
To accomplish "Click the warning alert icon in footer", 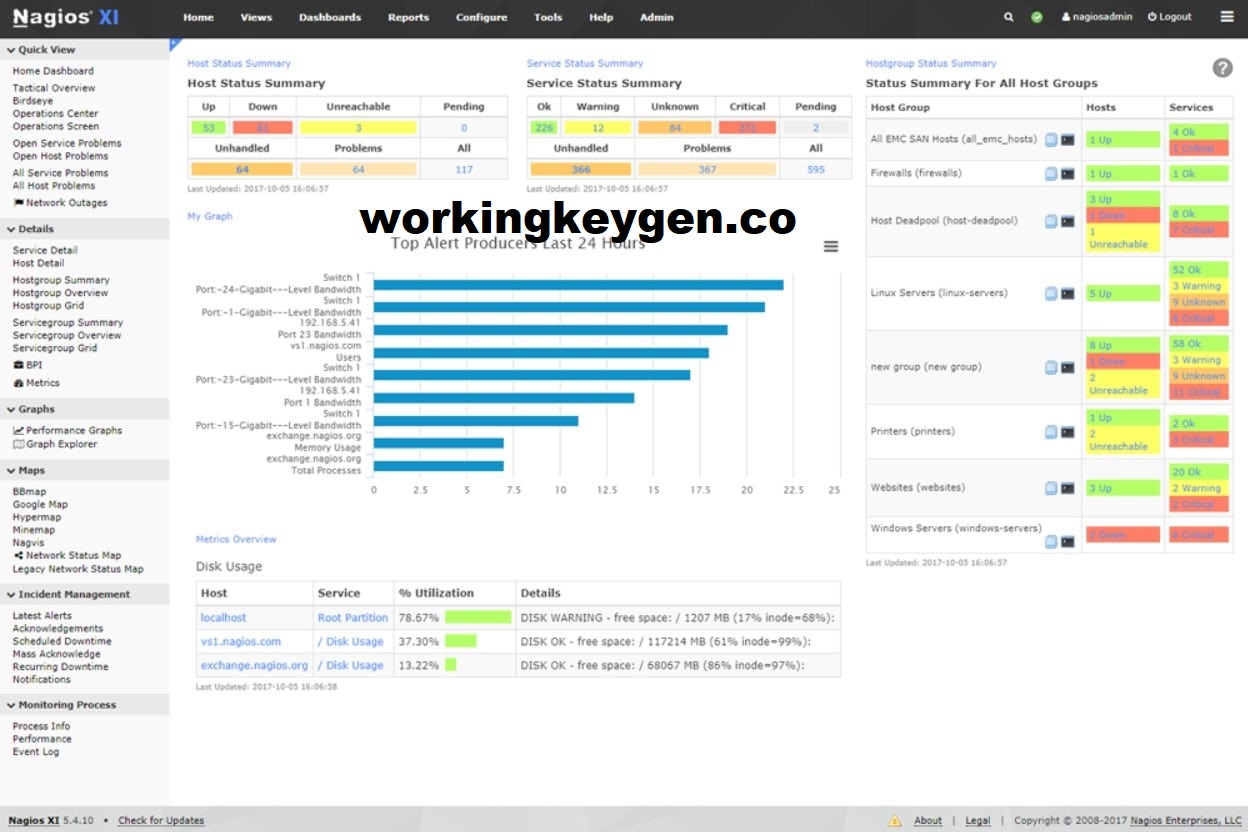I will tap(895, 821).
